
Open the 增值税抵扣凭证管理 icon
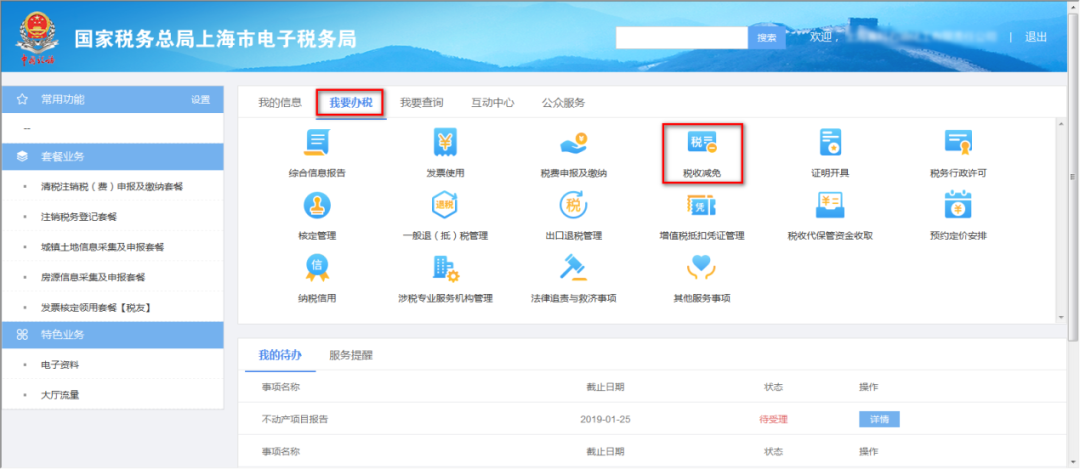(702, 205)
